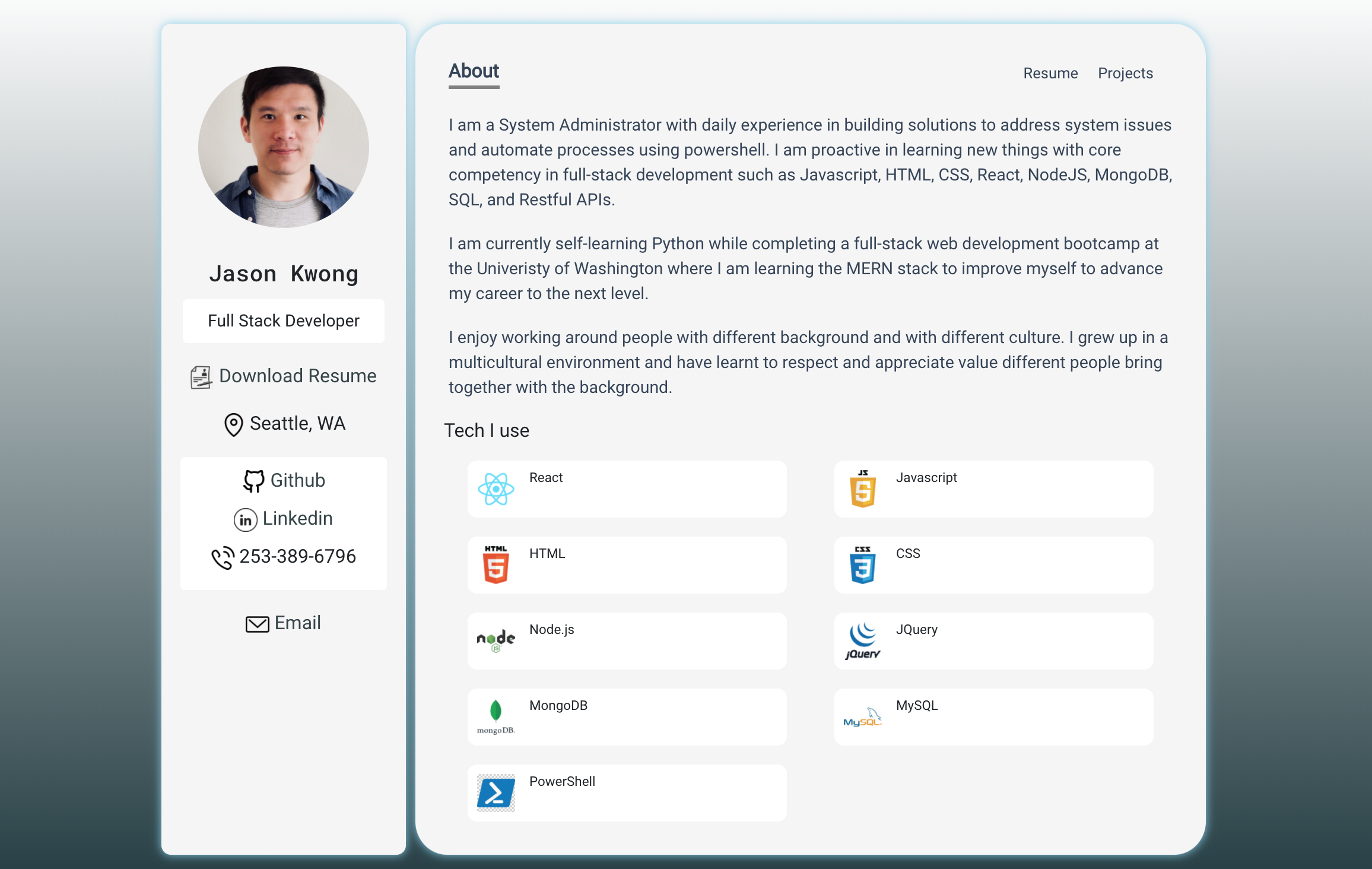
Task: Click the React label text
Action: point(546,477)
